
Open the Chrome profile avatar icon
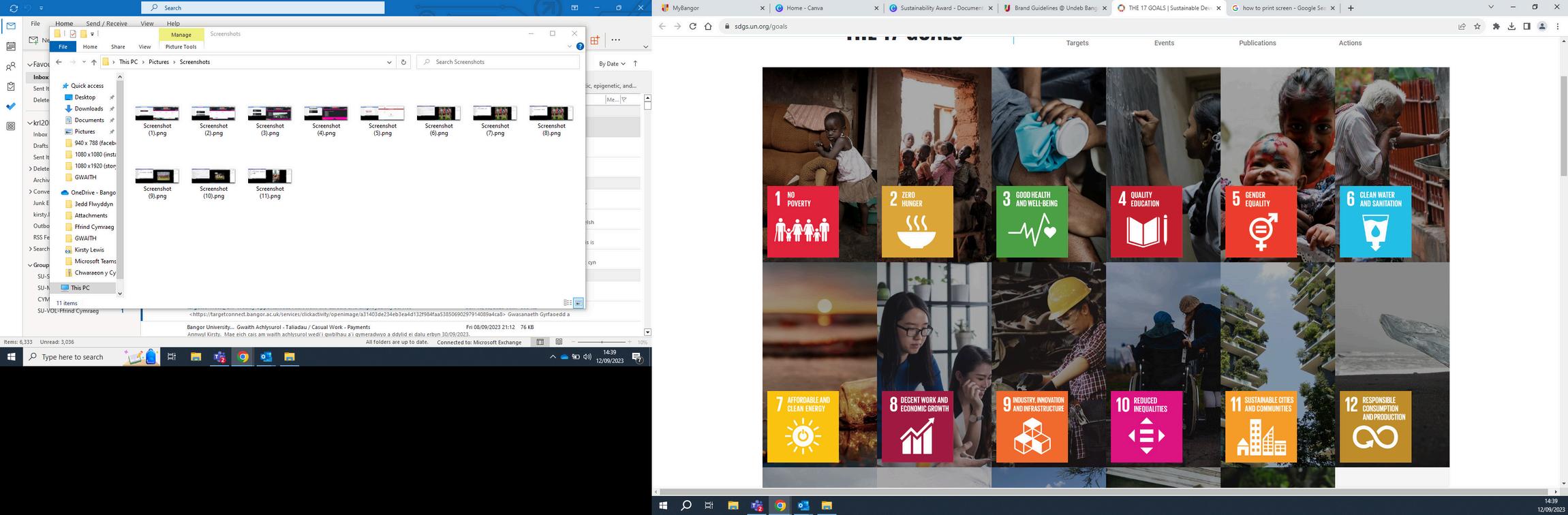point(1541,27)
